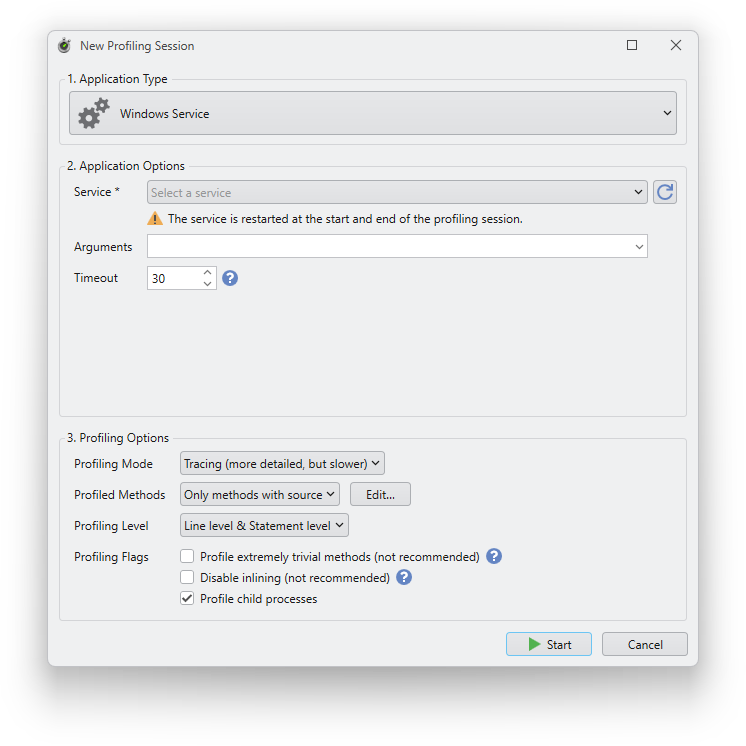This screenshot has width=746, height=746.
Task: Click the Timeout help question mark icon
Action: coord(230,278)
